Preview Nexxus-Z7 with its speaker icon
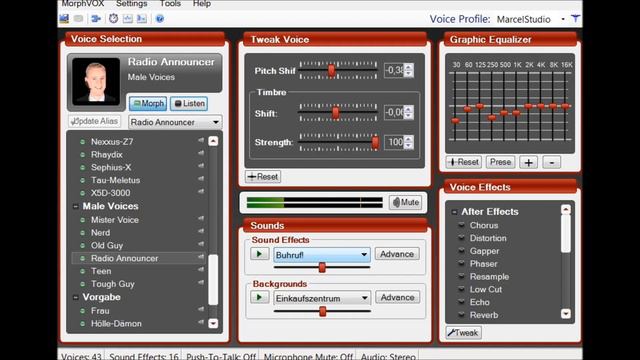The width and height of the screenshot is (640, 360). click(x=201, y=140)
